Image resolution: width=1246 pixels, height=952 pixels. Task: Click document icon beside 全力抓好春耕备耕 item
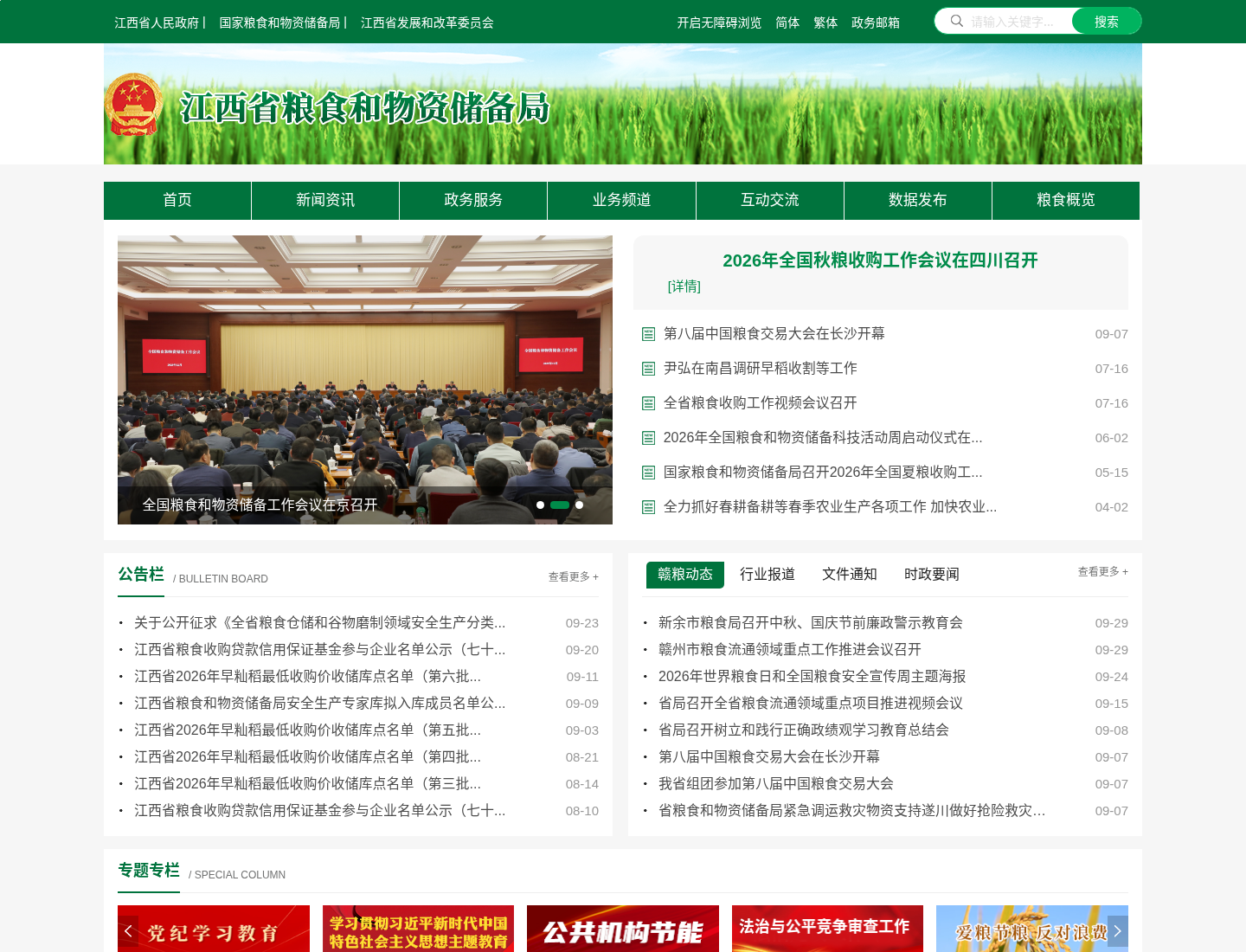[x=648, y=507]
